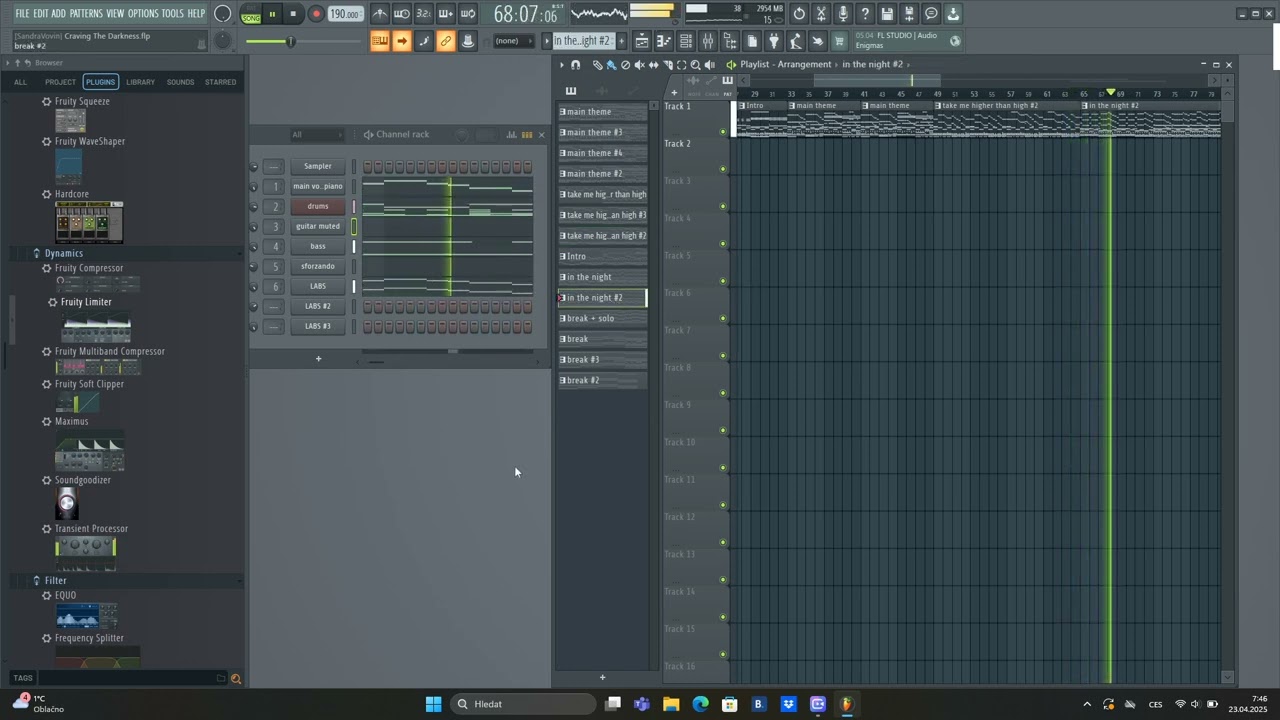Toggle the step edit arrow icon
Screen dimensions: 1280x720
(402, 41)
